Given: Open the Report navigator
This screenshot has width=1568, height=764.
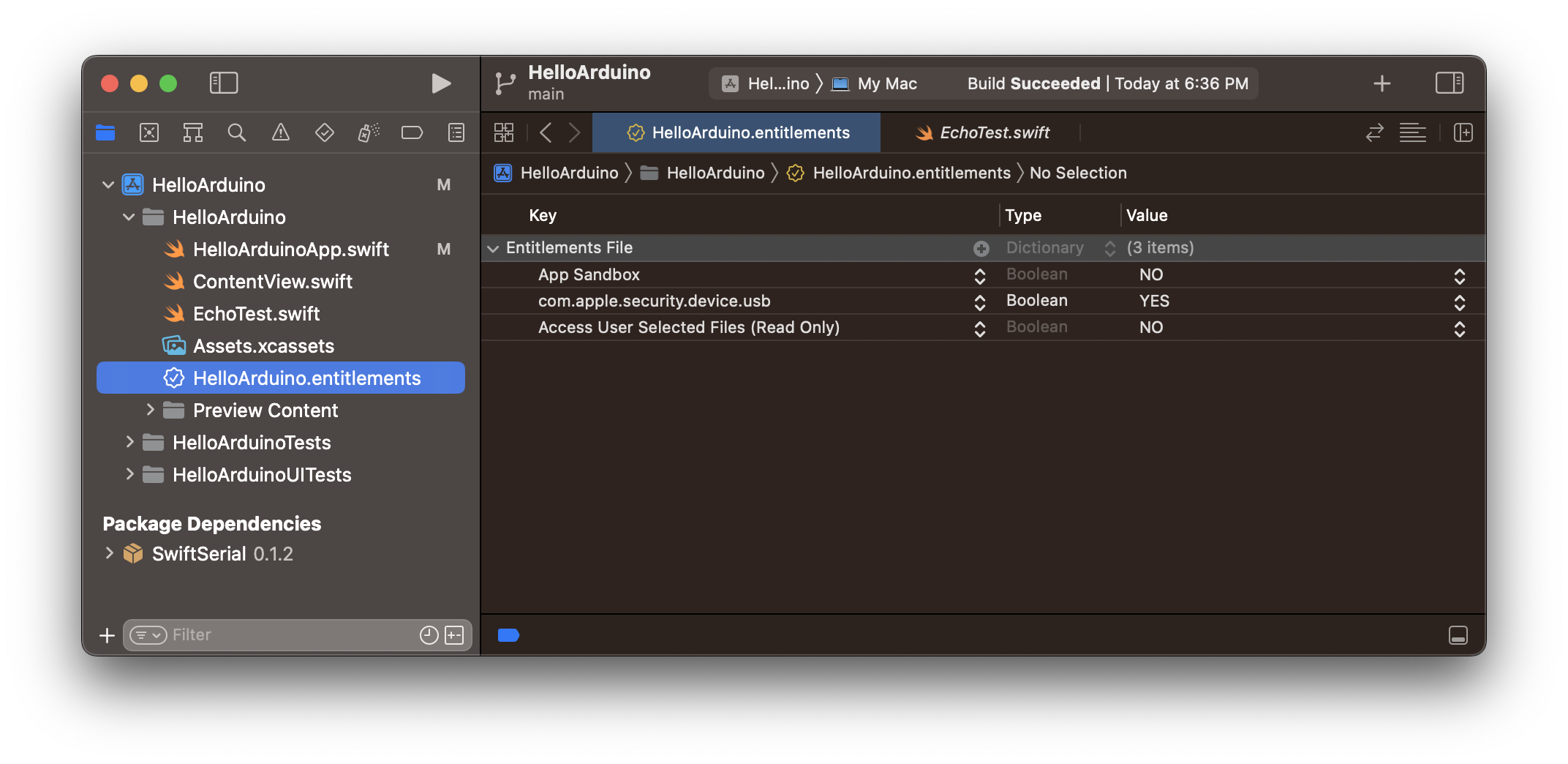Looking at the screenshot, I should (x=456, y=132).
